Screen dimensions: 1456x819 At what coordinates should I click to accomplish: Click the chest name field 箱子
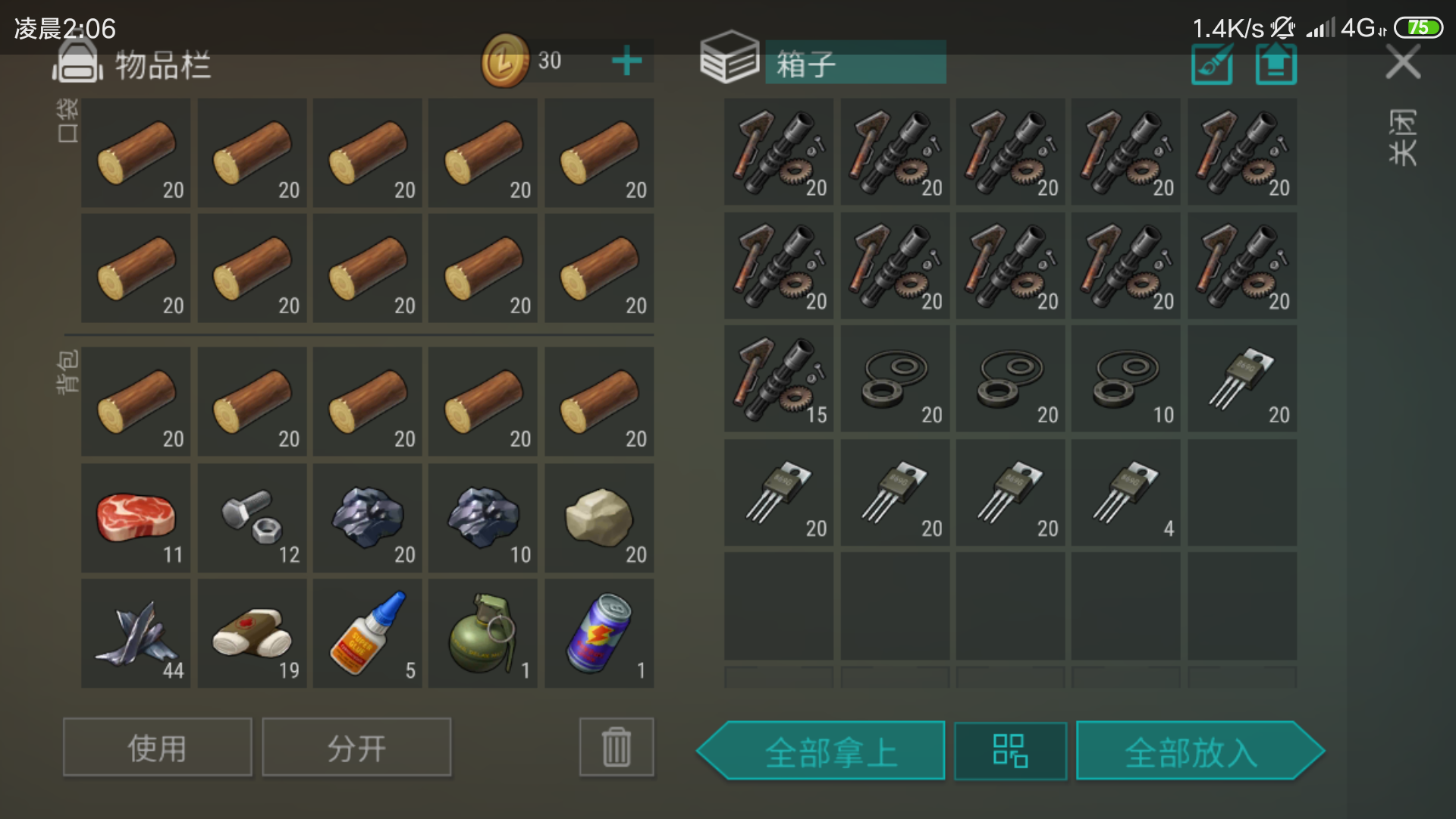click(855, 62)
